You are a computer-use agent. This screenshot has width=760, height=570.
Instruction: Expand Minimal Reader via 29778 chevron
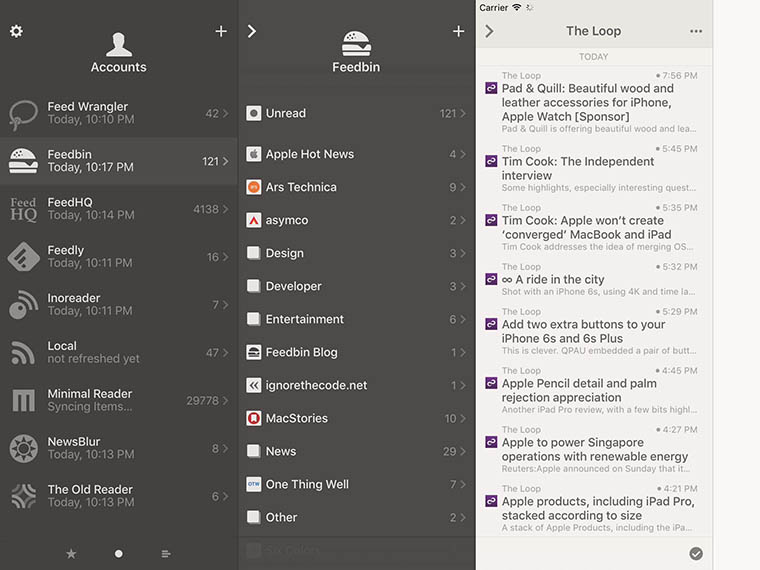(225, 400)
